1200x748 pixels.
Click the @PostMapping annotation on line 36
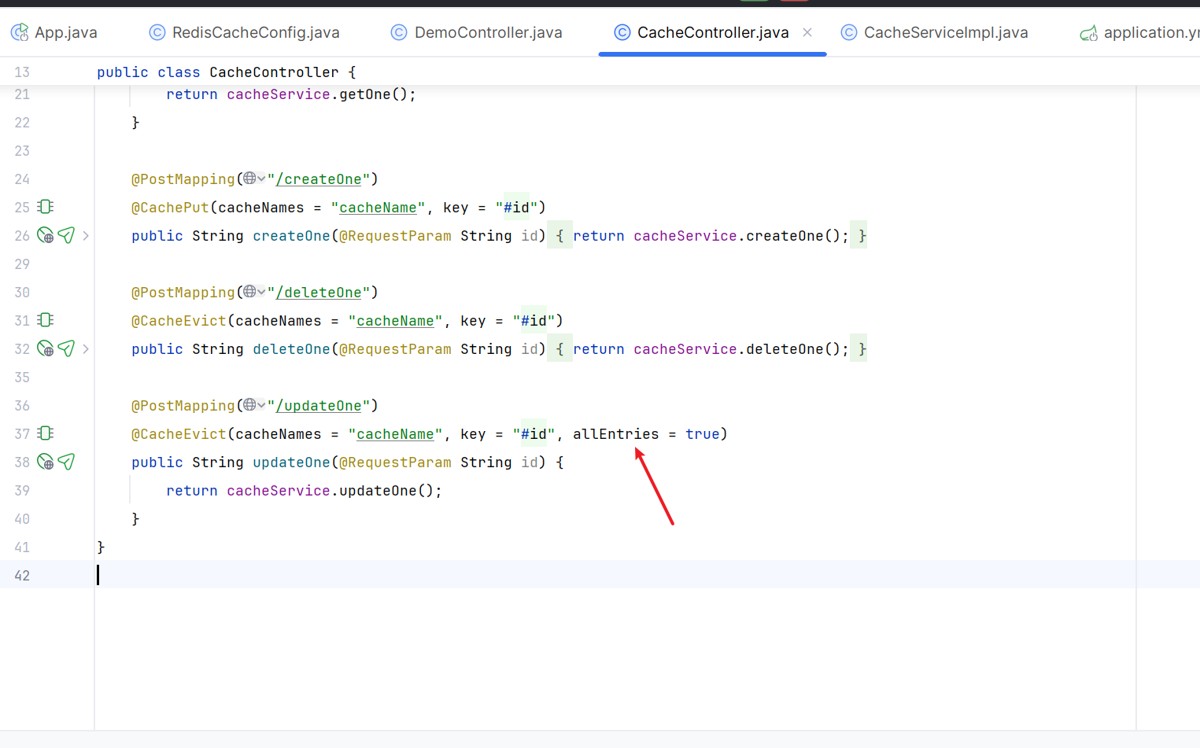(x=183, y=405)
